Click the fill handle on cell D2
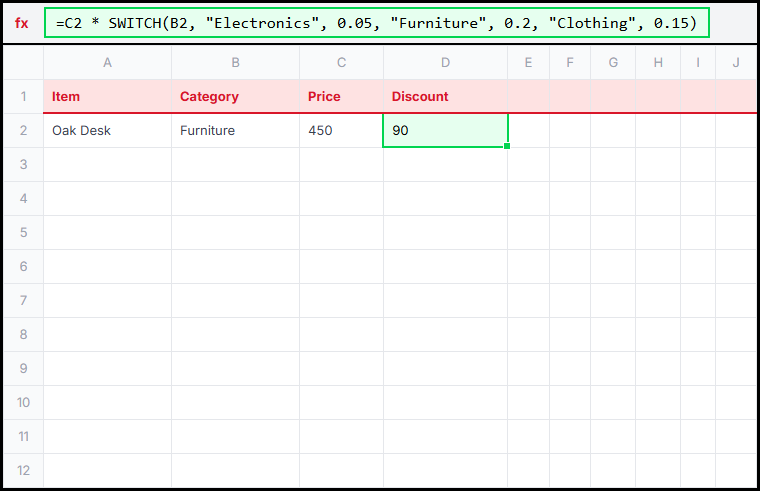This screenshot has width=760, height=491. (507, 147)
